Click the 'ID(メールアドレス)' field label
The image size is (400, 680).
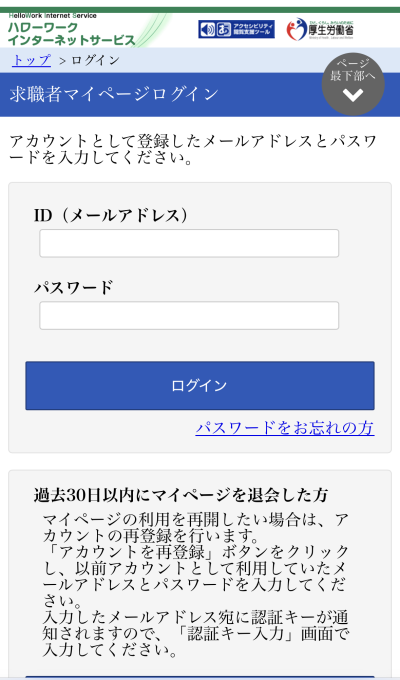111,216
